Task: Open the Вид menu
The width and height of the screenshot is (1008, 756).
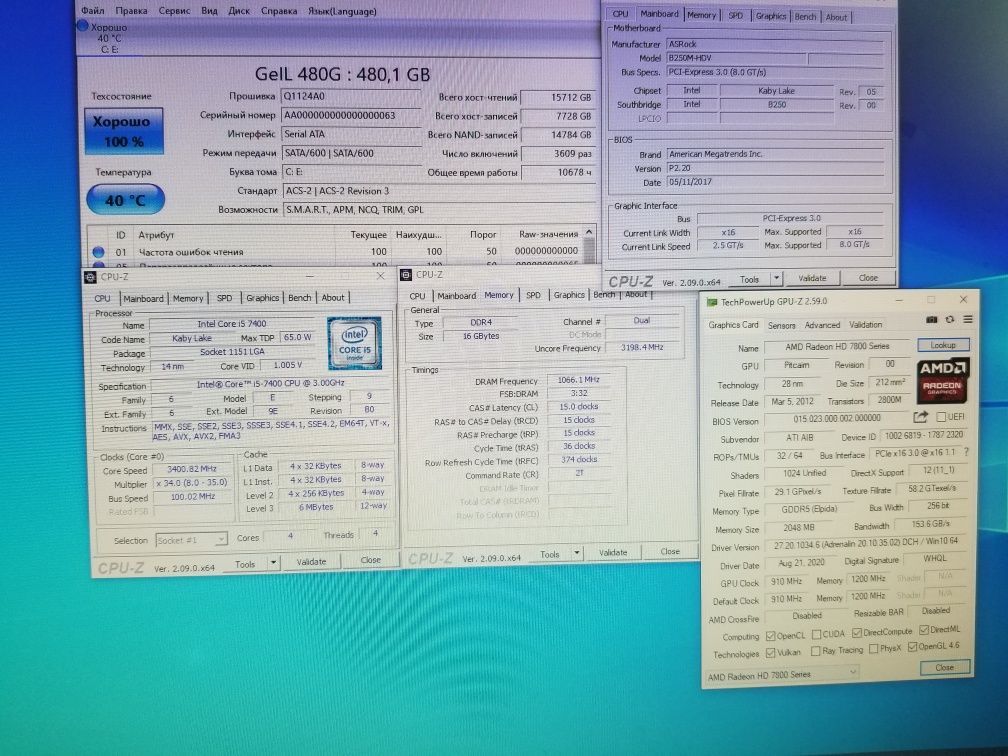Action: [x=209, y=11]
